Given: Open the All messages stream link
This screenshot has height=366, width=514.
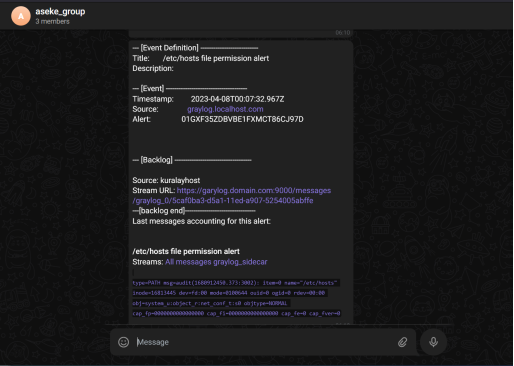Looking at the screenshot, I should click(x=188, y=262).
